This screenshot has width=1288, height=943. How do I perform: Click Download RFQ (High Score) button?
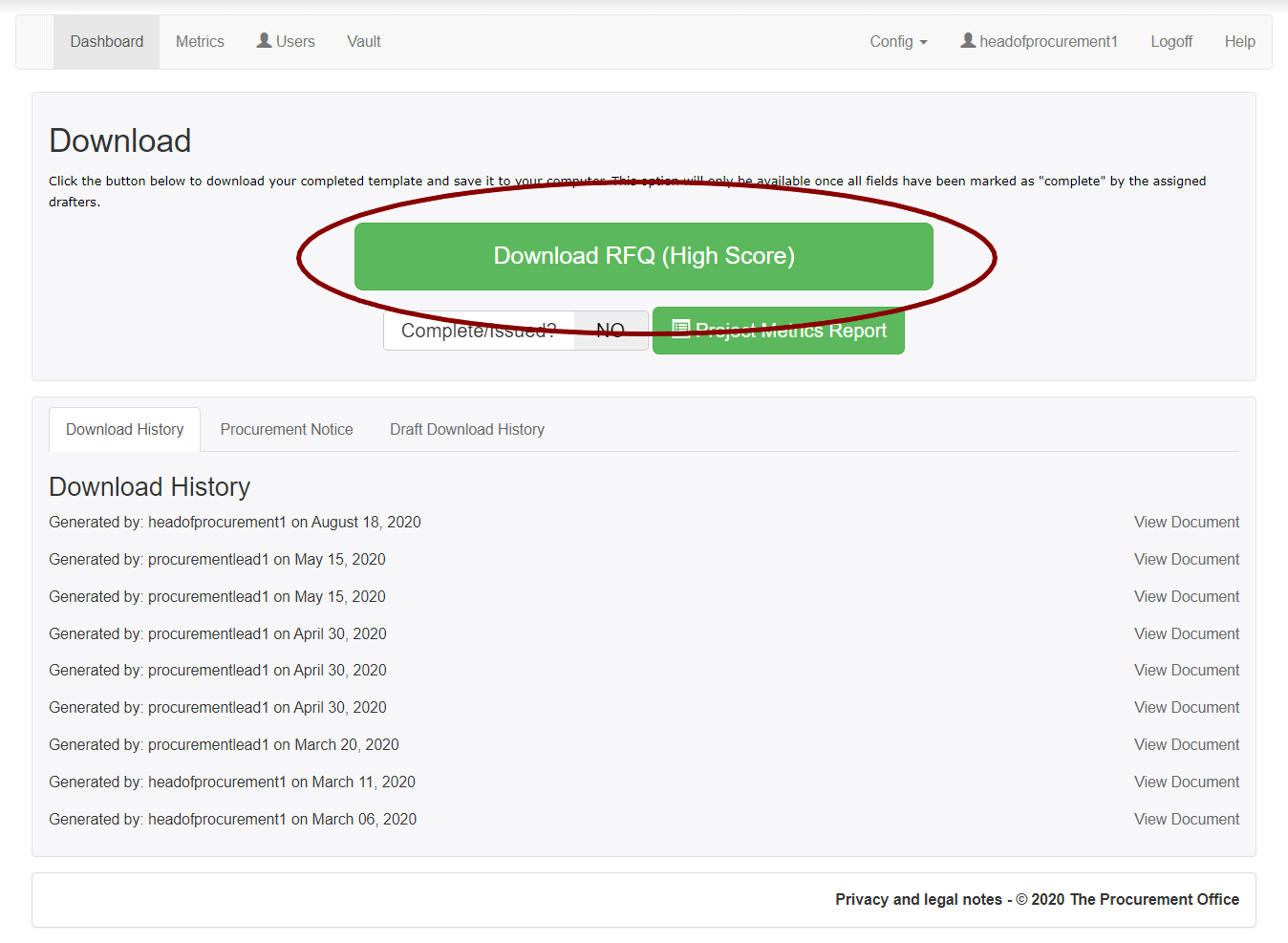[643, 256]
